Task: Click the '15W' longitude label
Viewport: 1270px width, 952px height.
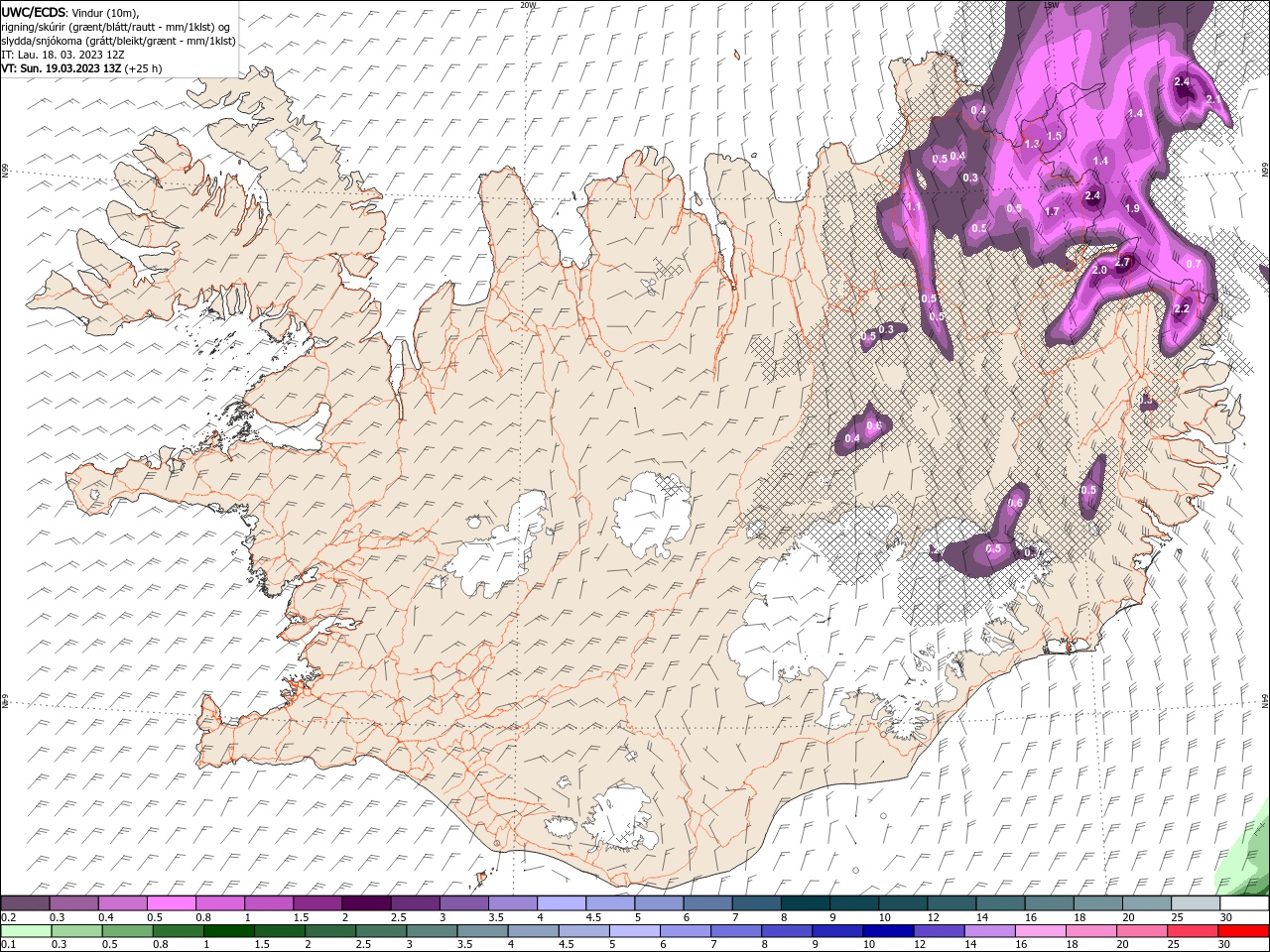Action: pos(1052,5)
